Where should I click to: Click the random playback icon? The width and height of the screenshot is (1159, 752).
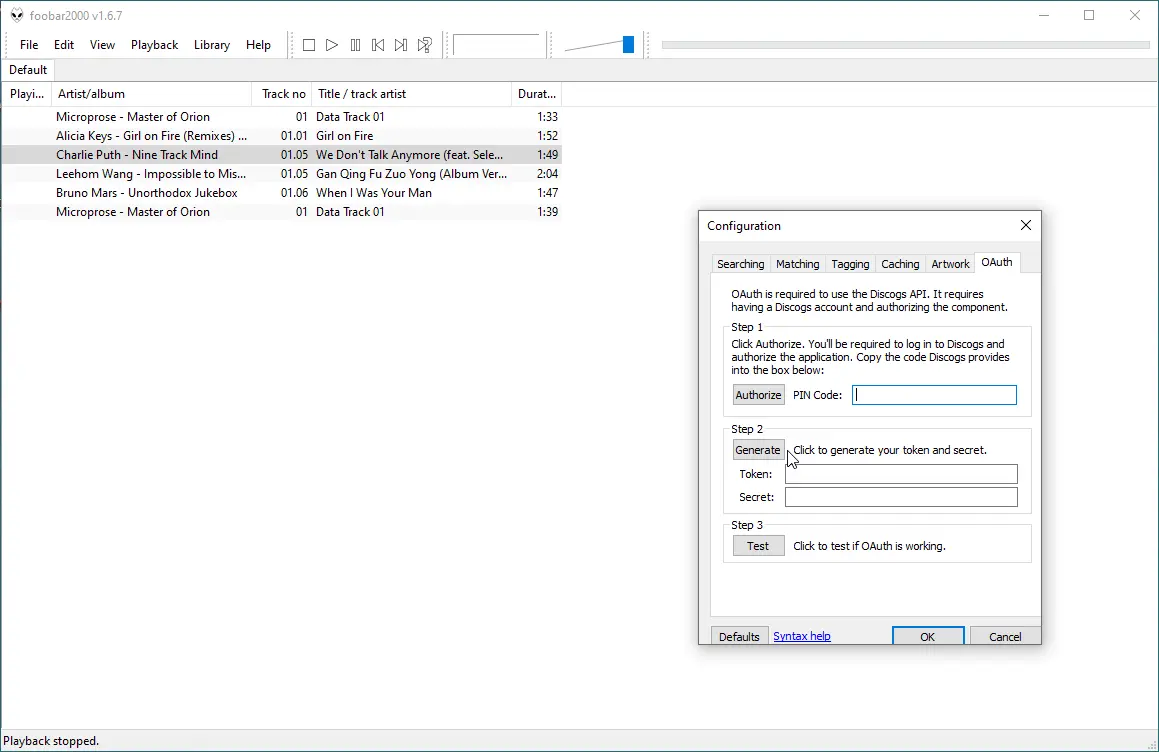point(425,45)
